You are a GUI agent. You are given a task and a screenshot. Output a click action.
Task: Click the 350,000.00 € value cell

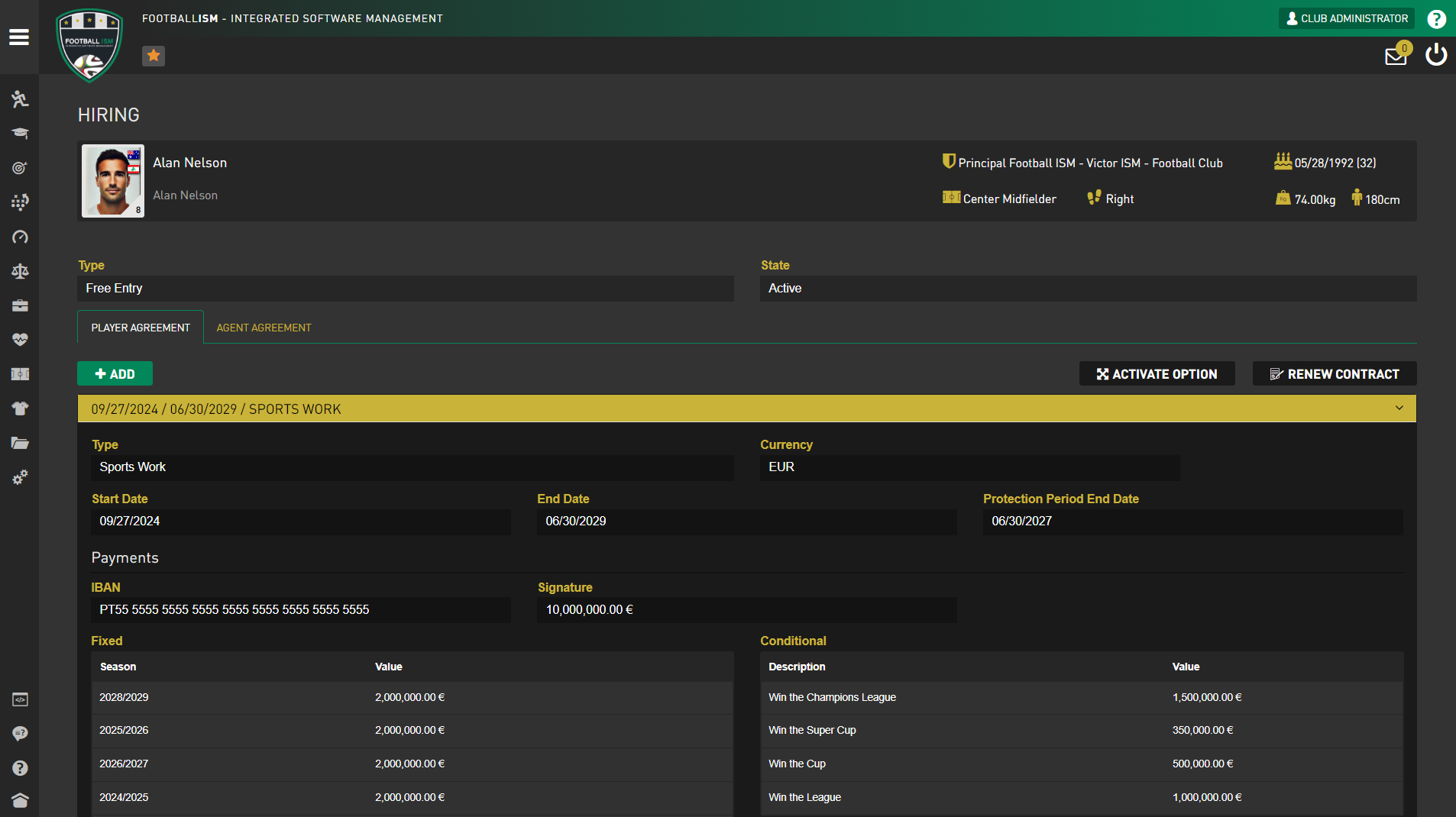click(x=1202, y=730)
